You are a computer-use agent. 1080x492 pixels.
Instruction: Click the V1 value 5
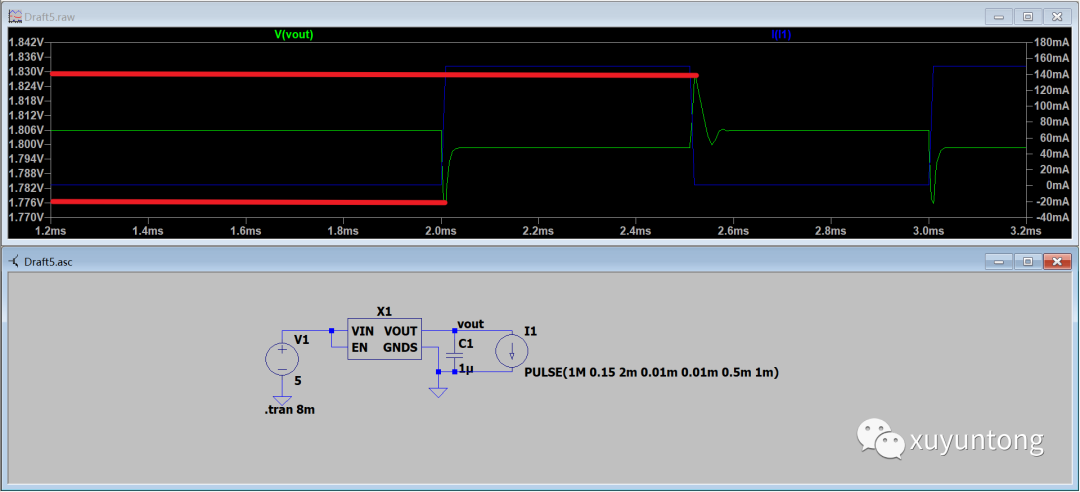click(x=298, y=380)
